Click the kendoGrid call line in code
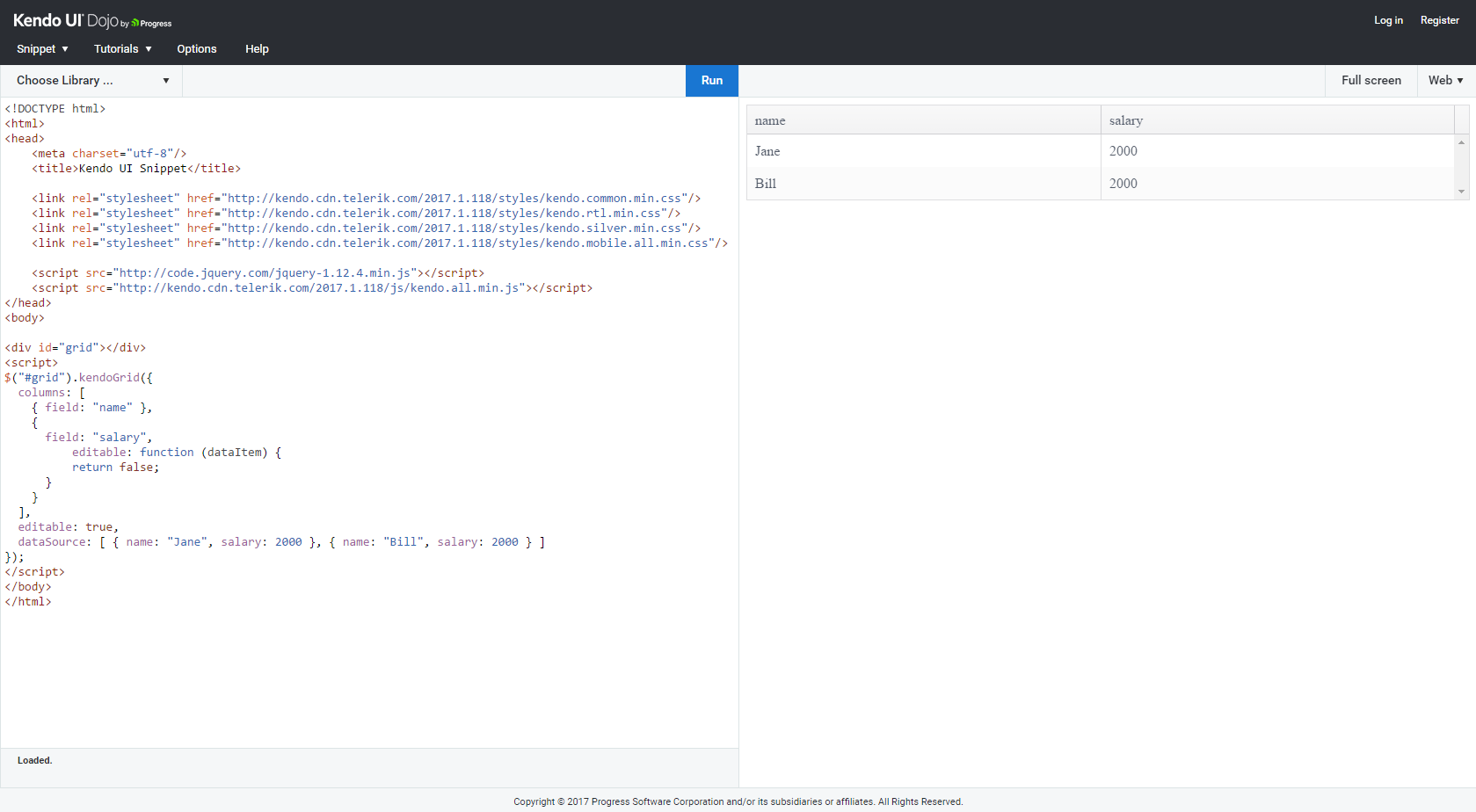The width and height of the screenshot is (1476, 812). (x=79, y=378)
